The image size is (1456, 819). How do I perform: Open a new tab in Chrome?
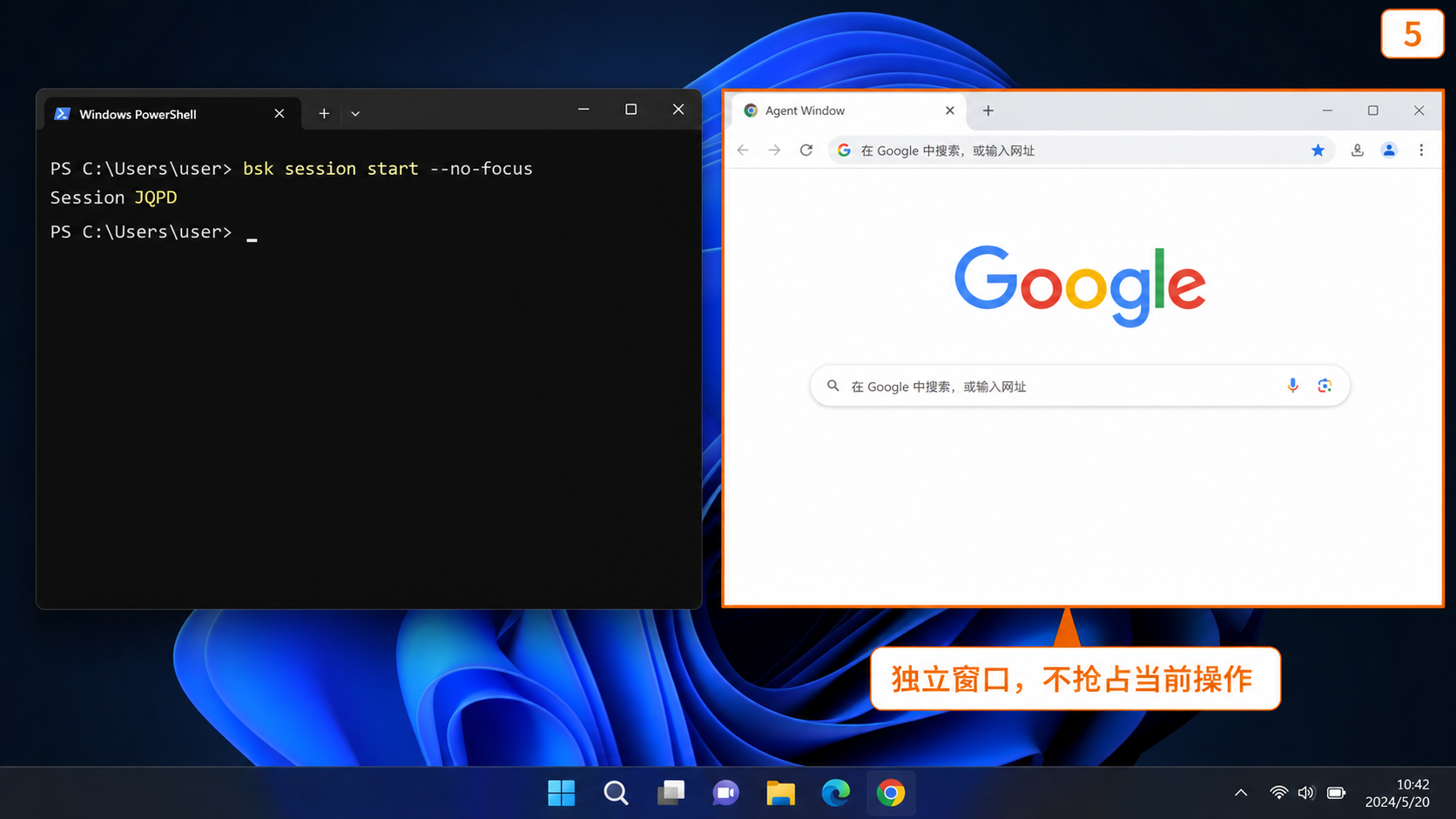click(988, 111)
